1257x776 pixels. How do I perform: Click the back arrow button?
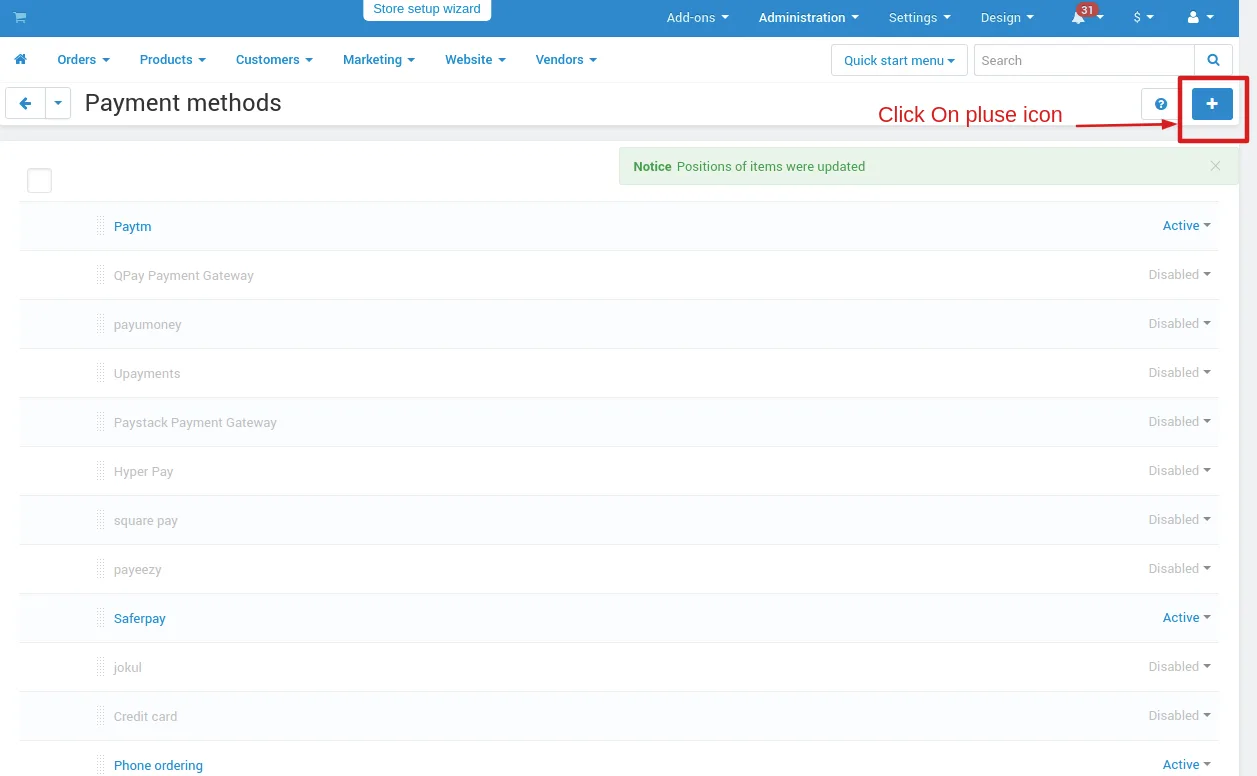click(x=25, y=103)
